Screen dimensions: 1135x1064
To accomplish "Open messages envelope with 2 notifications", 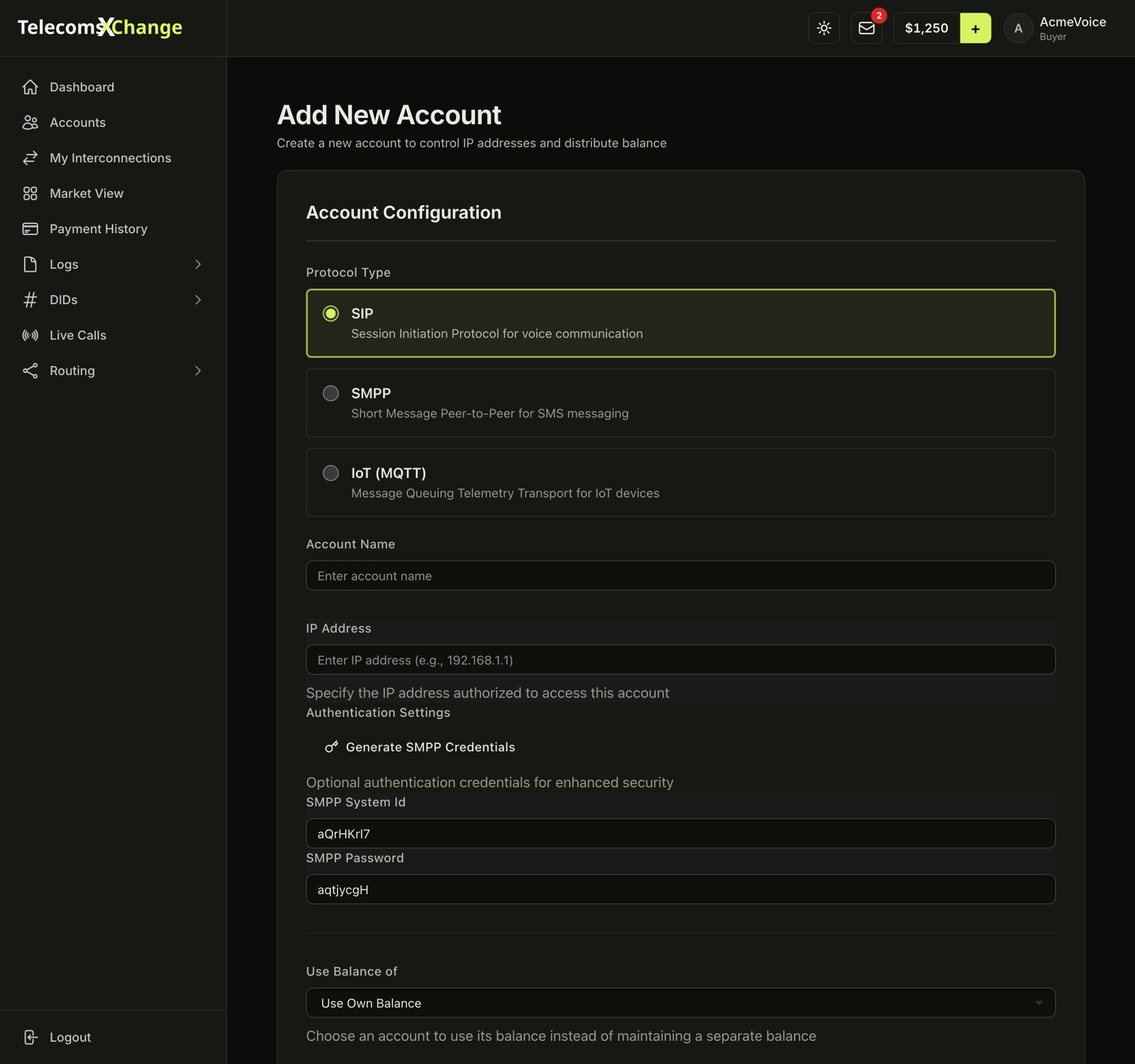I will (866, 28).
